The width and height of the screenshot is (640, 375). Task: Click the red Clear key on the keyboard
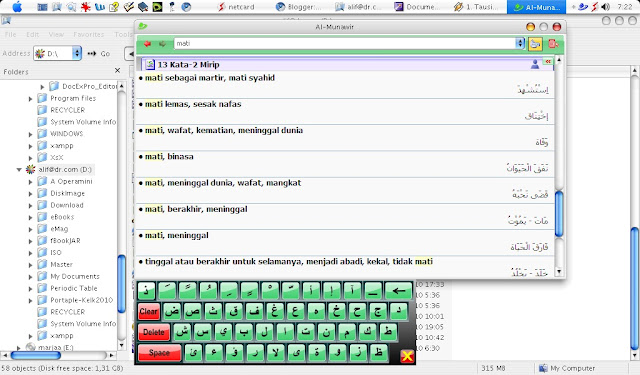click(x=149, y=312)
